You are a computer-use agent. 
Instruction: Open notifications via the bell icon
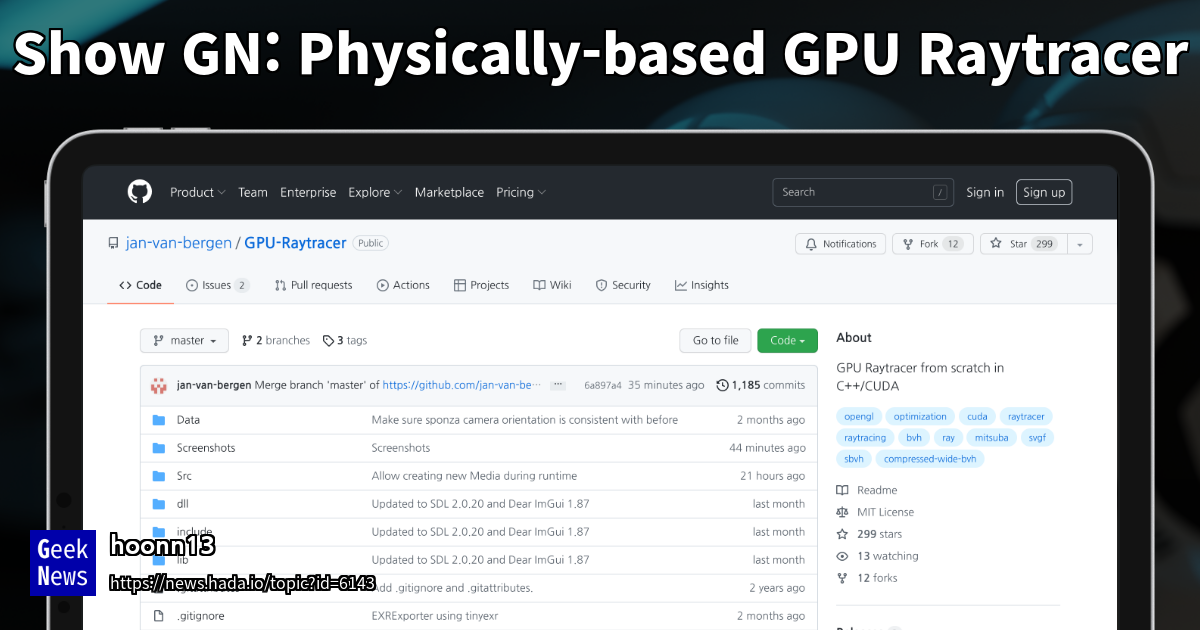(811, 243)
